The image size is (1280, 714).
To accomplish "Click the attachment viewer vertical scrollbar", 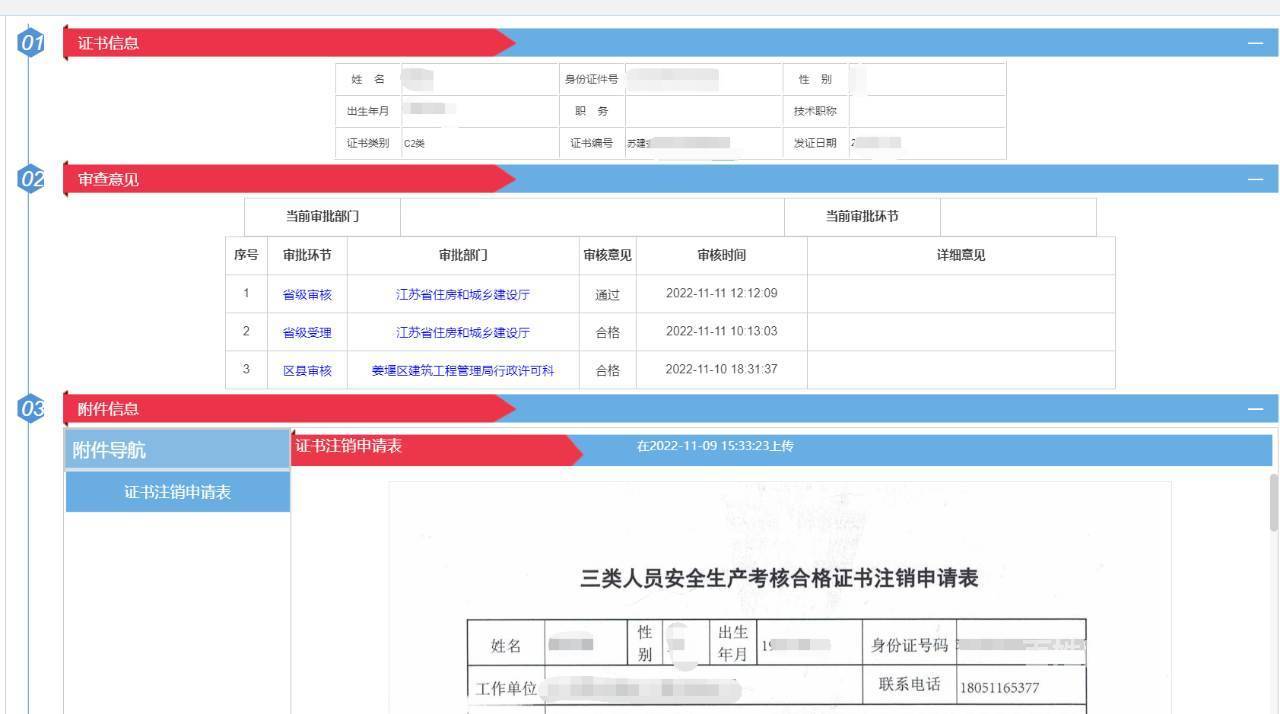I will [1274, 502].
